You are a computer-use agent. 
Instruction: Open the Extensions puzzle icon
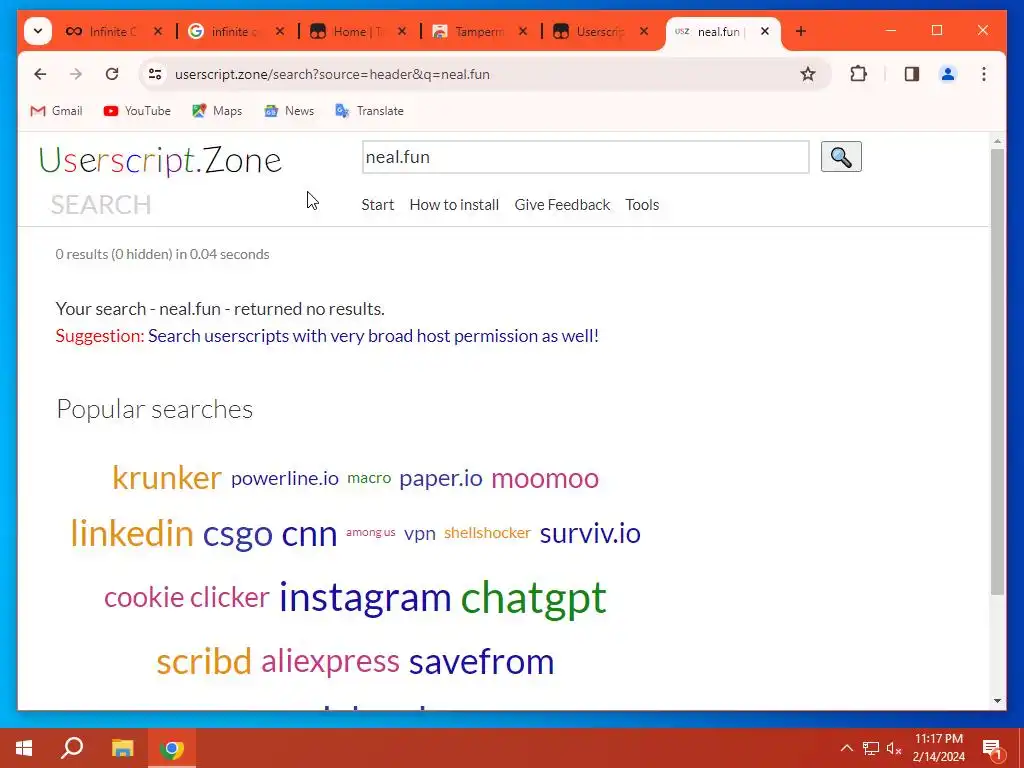(x=858, y=74)
